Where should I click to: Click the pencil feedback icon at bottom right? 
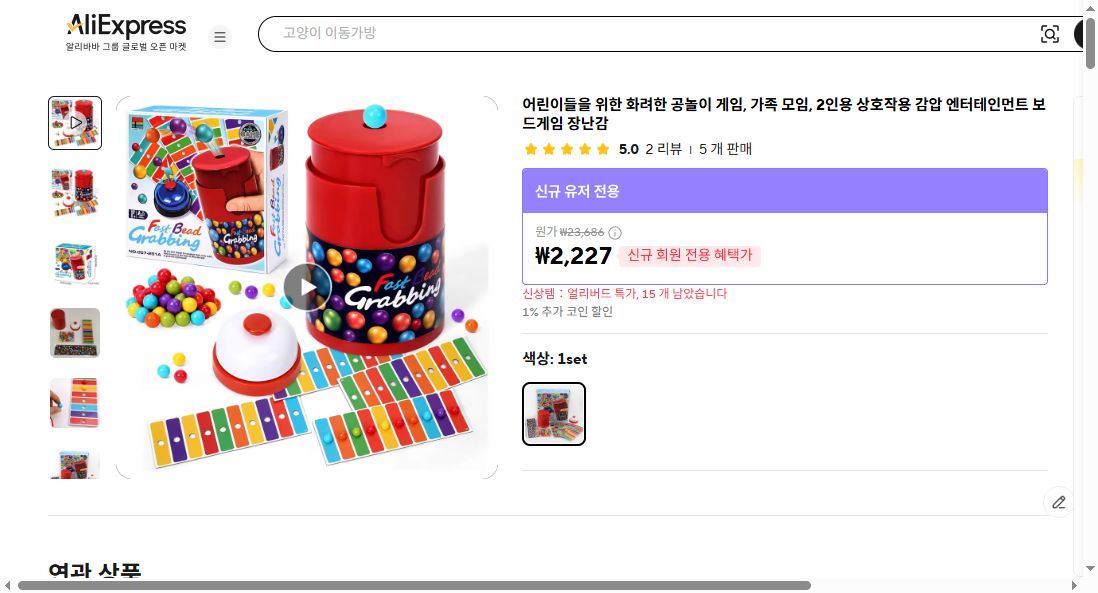click(x=1059, y=502)
